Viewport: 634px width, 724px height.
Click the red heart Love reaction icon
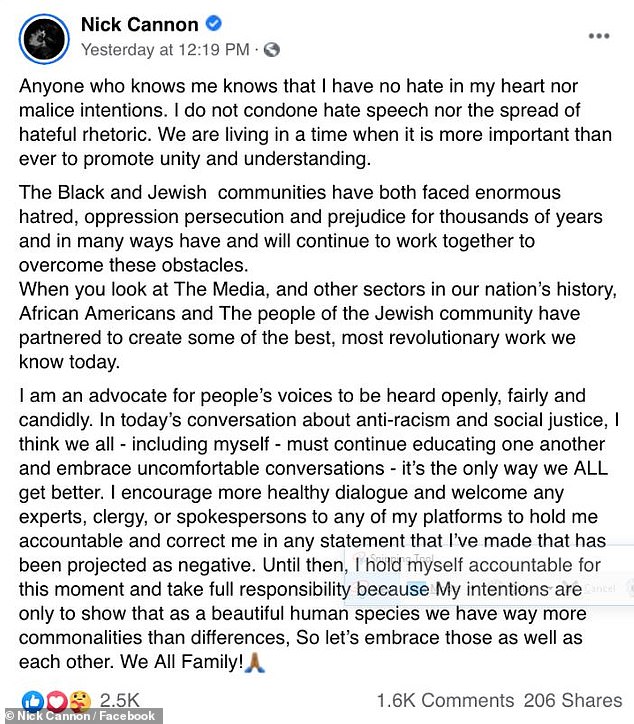coord(56,702)
